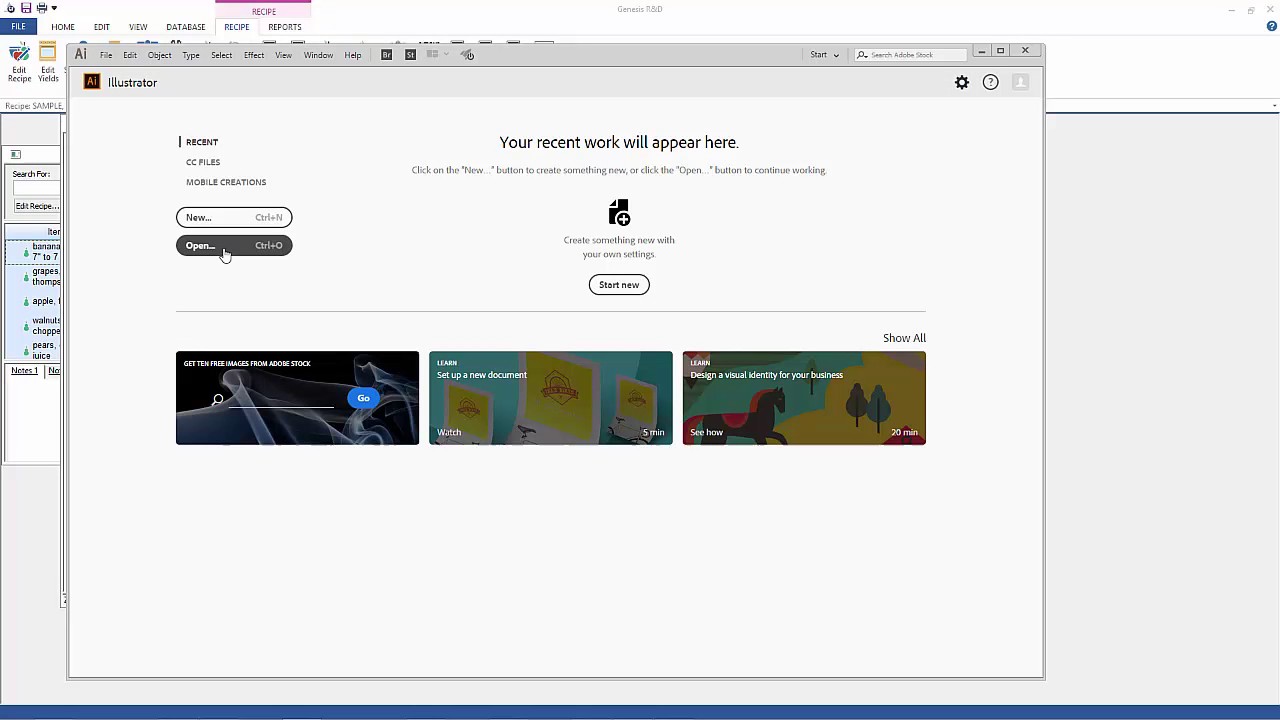Open the Type menu in Illustrator

point(191,55)
